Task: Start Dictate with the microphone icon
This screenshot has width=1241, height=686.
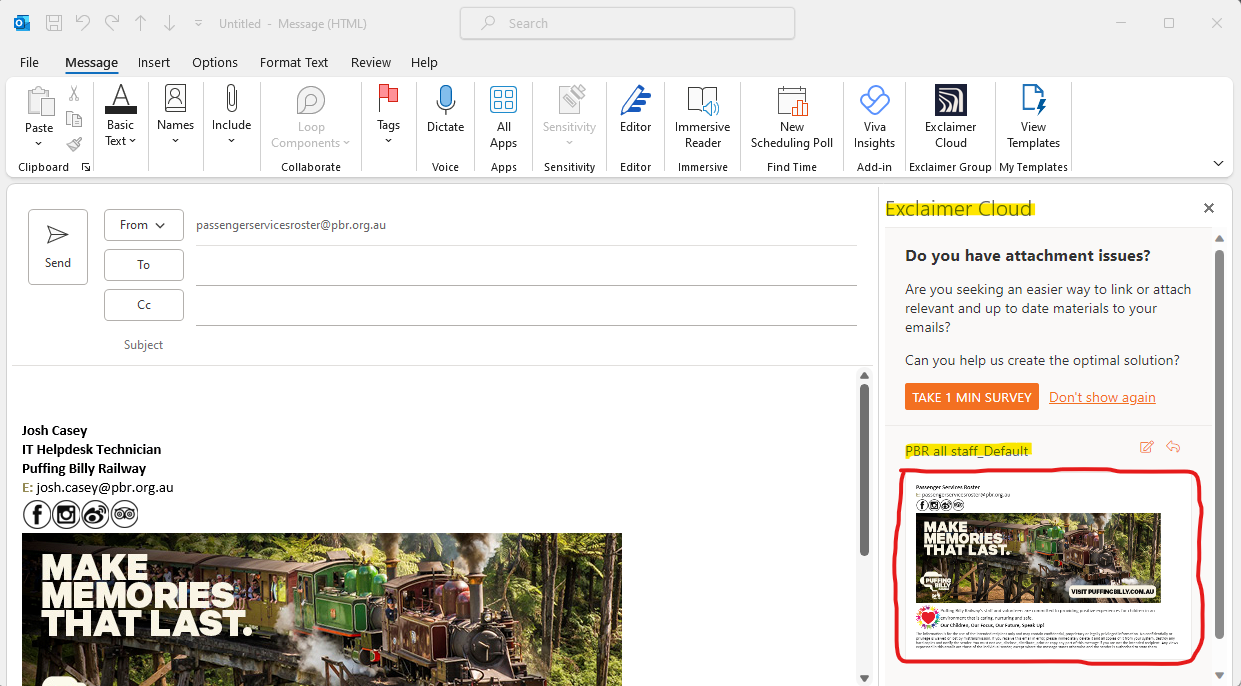Action: pos(445,110)
